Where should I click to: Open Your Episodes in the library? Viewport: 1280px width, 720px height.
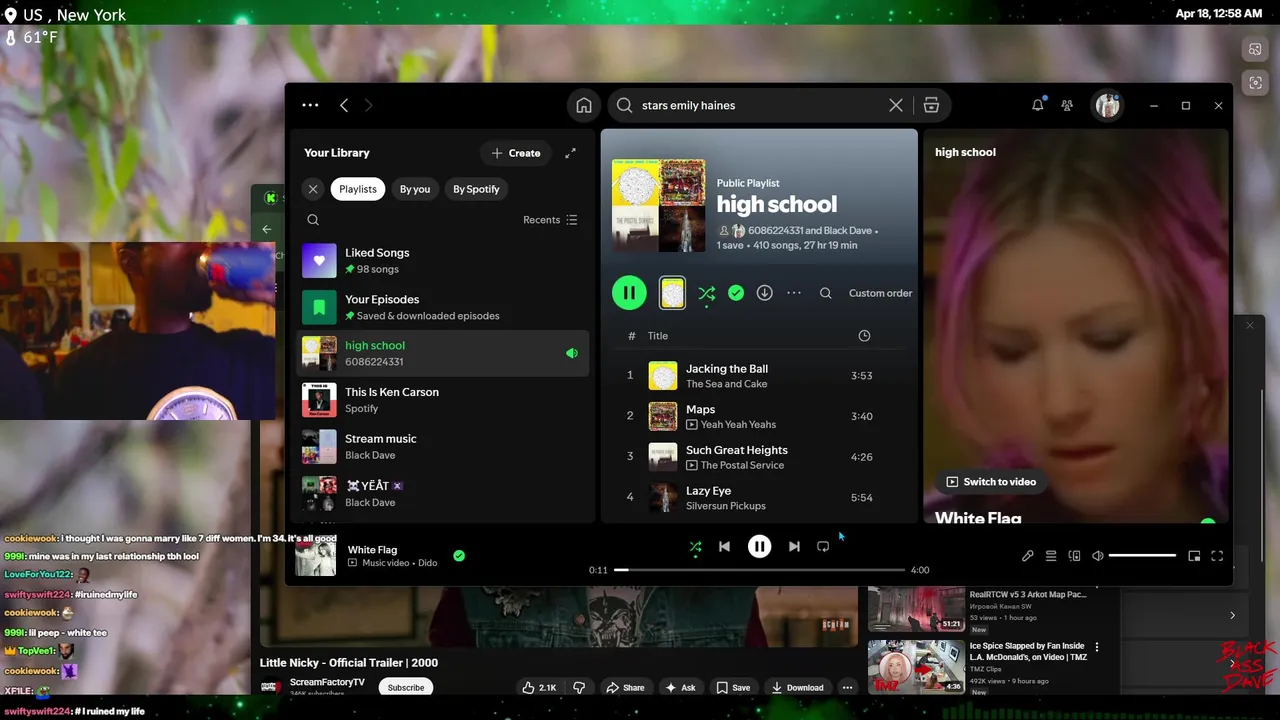(444, 307)
